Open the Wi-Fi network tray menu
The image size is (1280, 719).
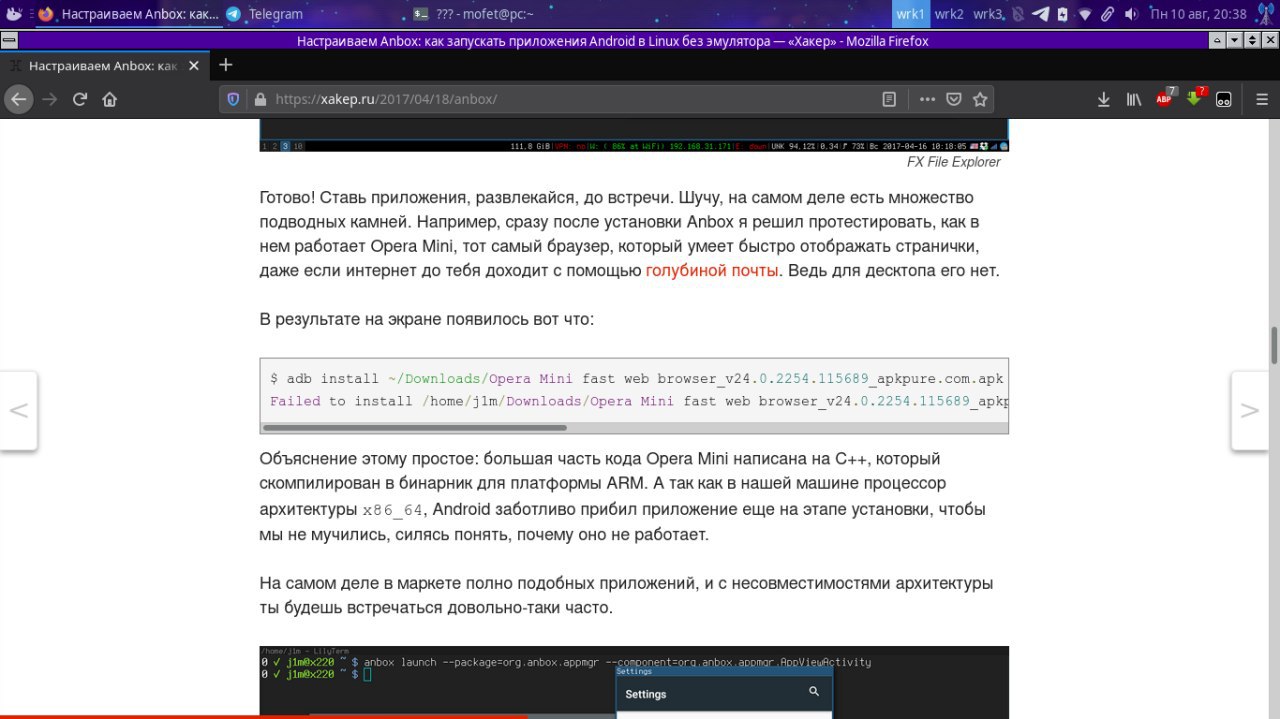pos(1085,14)
